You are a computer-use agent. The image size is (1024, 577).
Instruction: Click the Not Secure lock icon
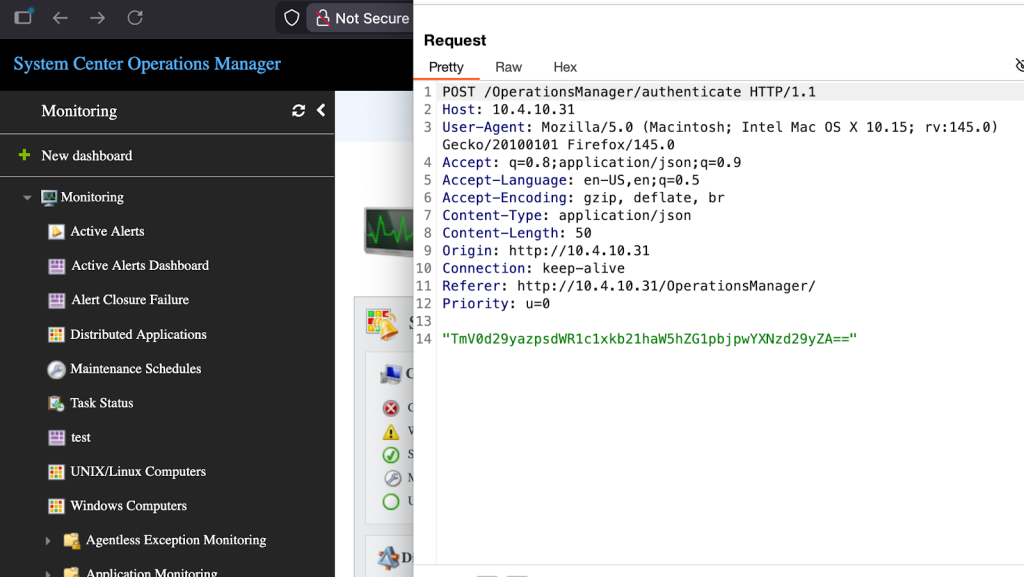(322, 18)
